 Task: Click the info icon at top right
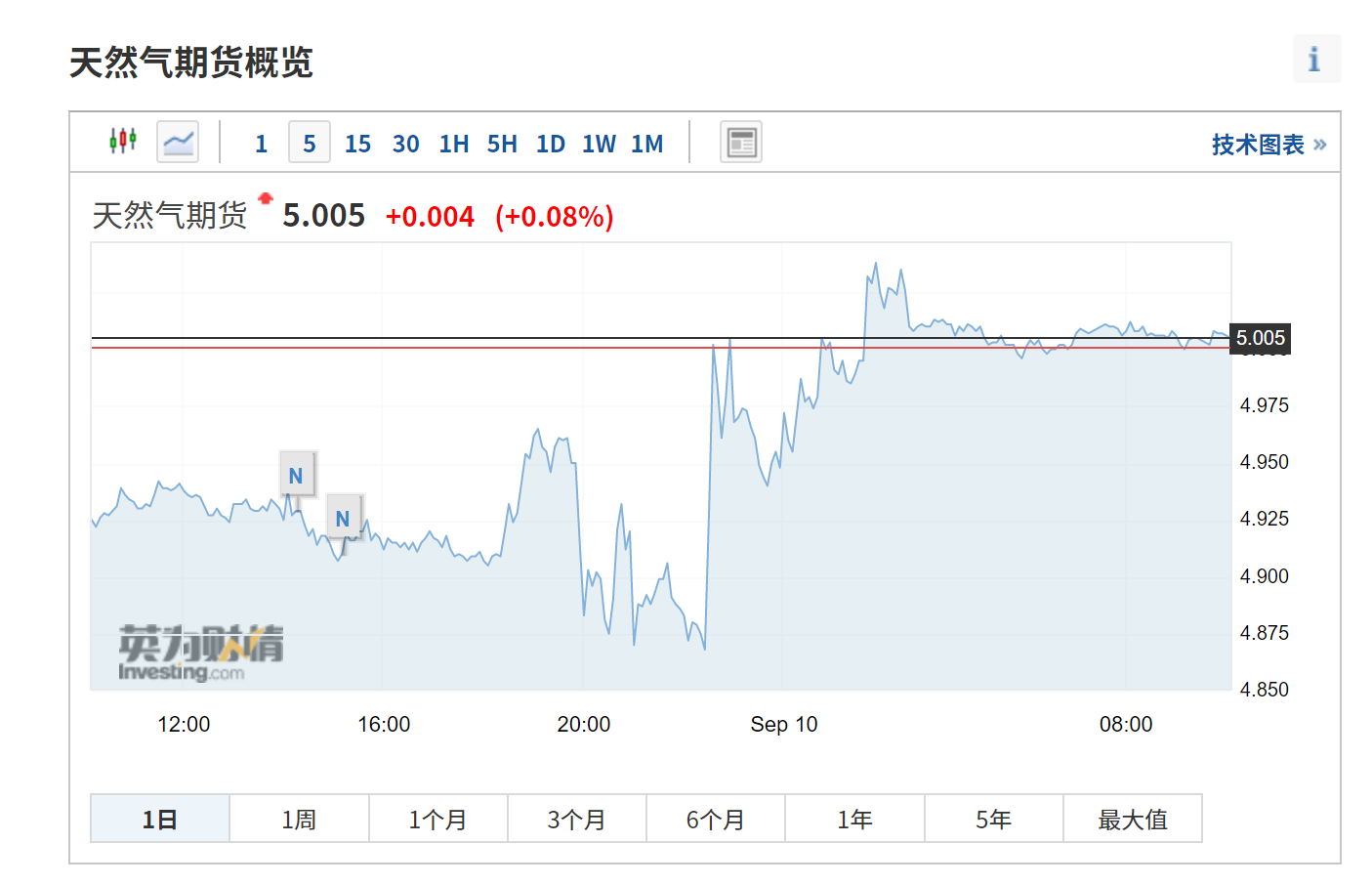point(1315,60)
